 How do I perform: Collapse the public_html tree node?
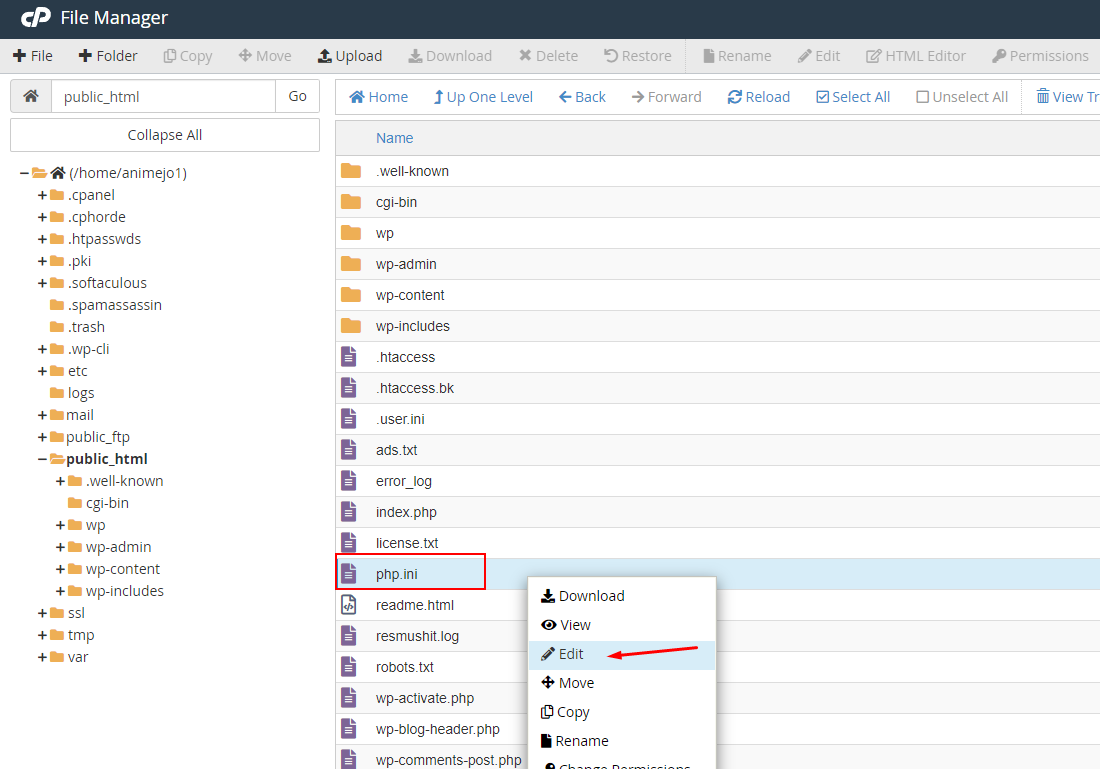tap(42, 459)
